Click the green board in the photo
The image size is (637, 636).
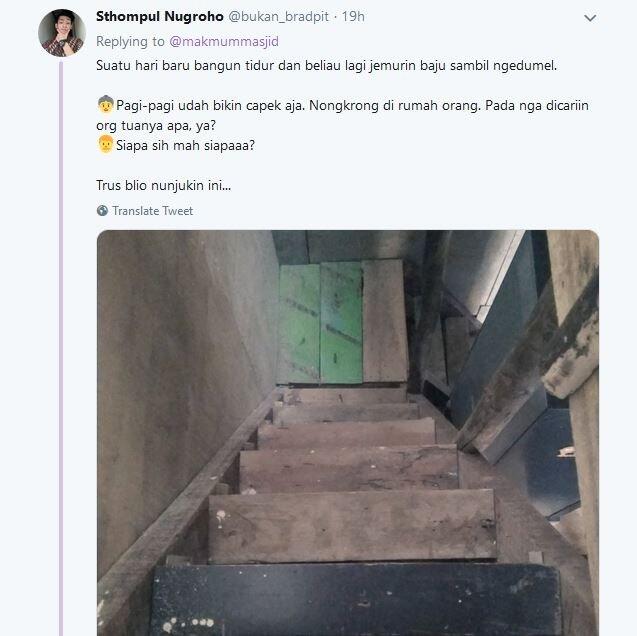pyautogui.click(x=320, y=322)
